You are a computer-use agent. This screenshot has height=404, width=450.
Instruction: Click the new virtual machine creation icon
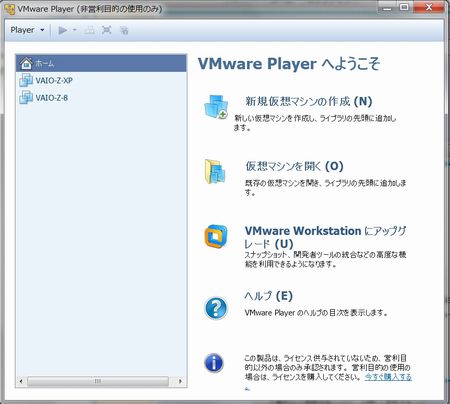[x=216, y=107]
